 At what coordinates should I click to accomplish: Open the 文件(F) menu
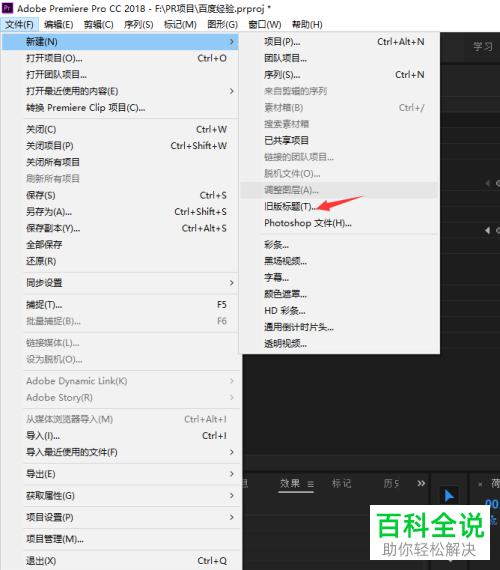click(19, 25)
